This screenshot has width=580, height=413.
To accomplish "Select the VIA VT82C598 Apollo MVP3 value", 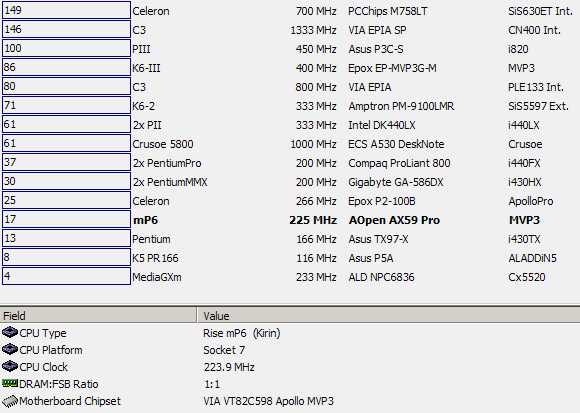I will pos(269,401).
